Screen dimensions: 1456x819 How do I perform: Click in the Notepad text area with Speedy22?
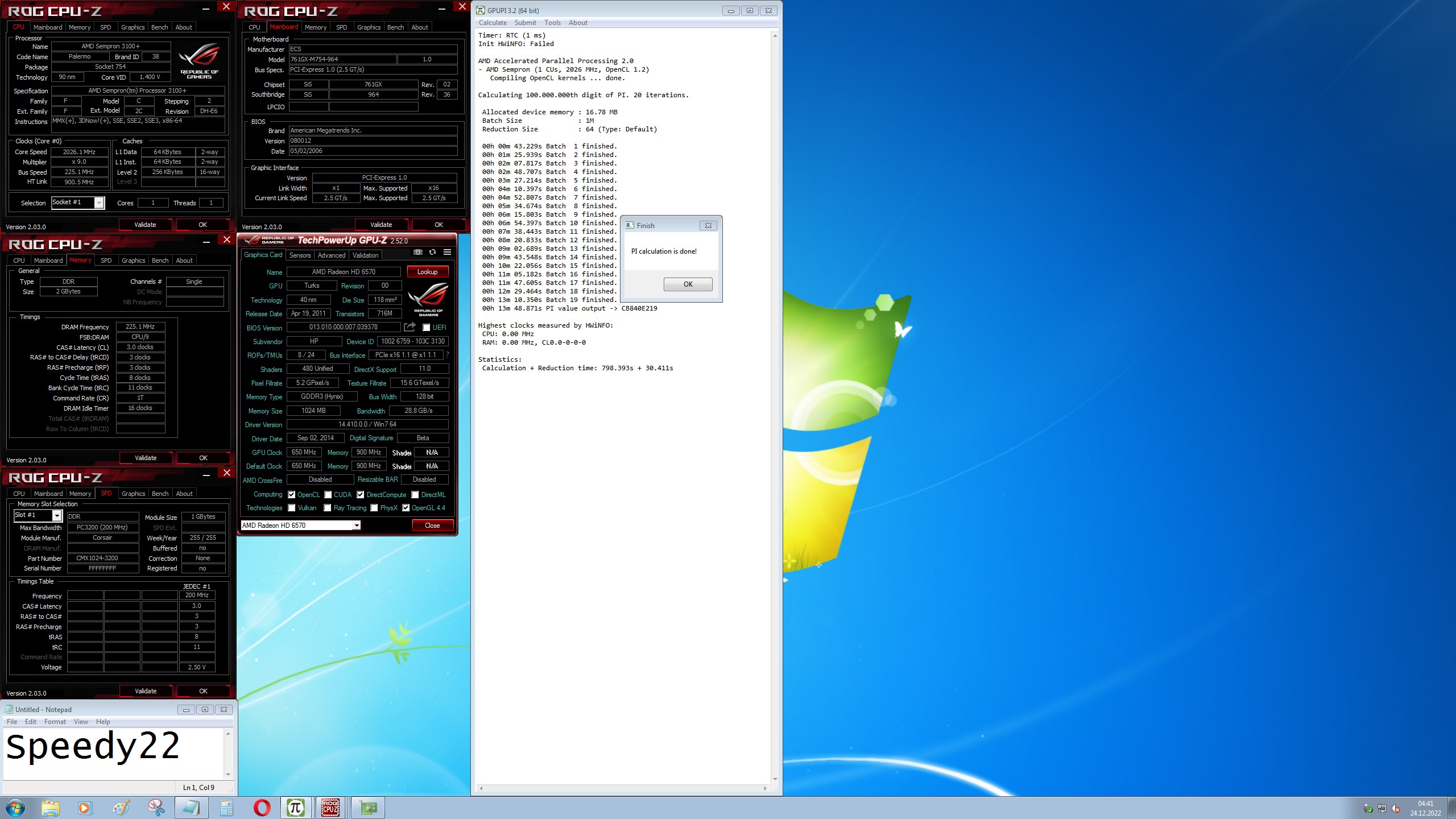tap(114, 754)
